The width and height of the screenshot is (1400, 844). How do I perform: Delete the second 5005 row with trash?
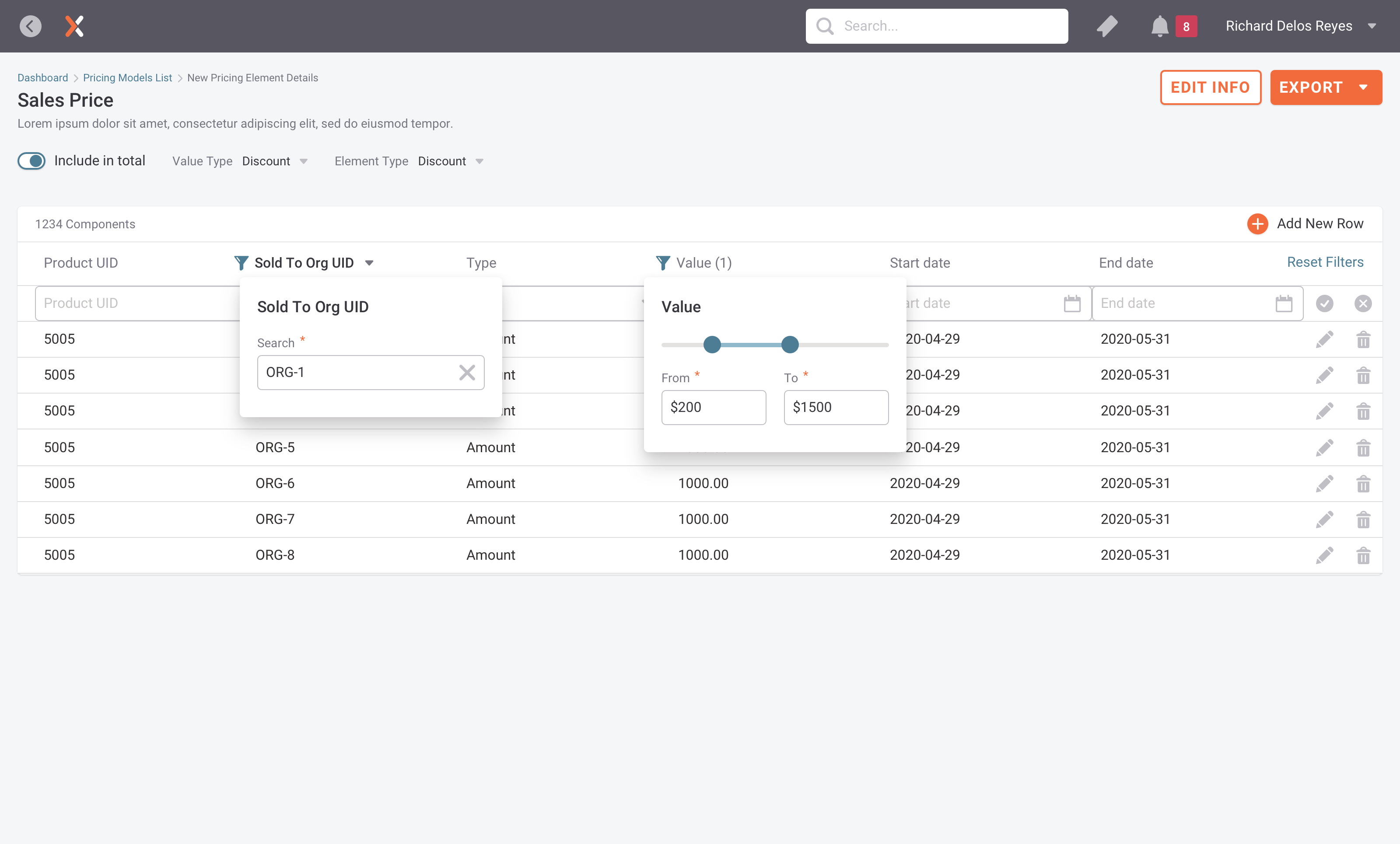(x=1363, y=375)
